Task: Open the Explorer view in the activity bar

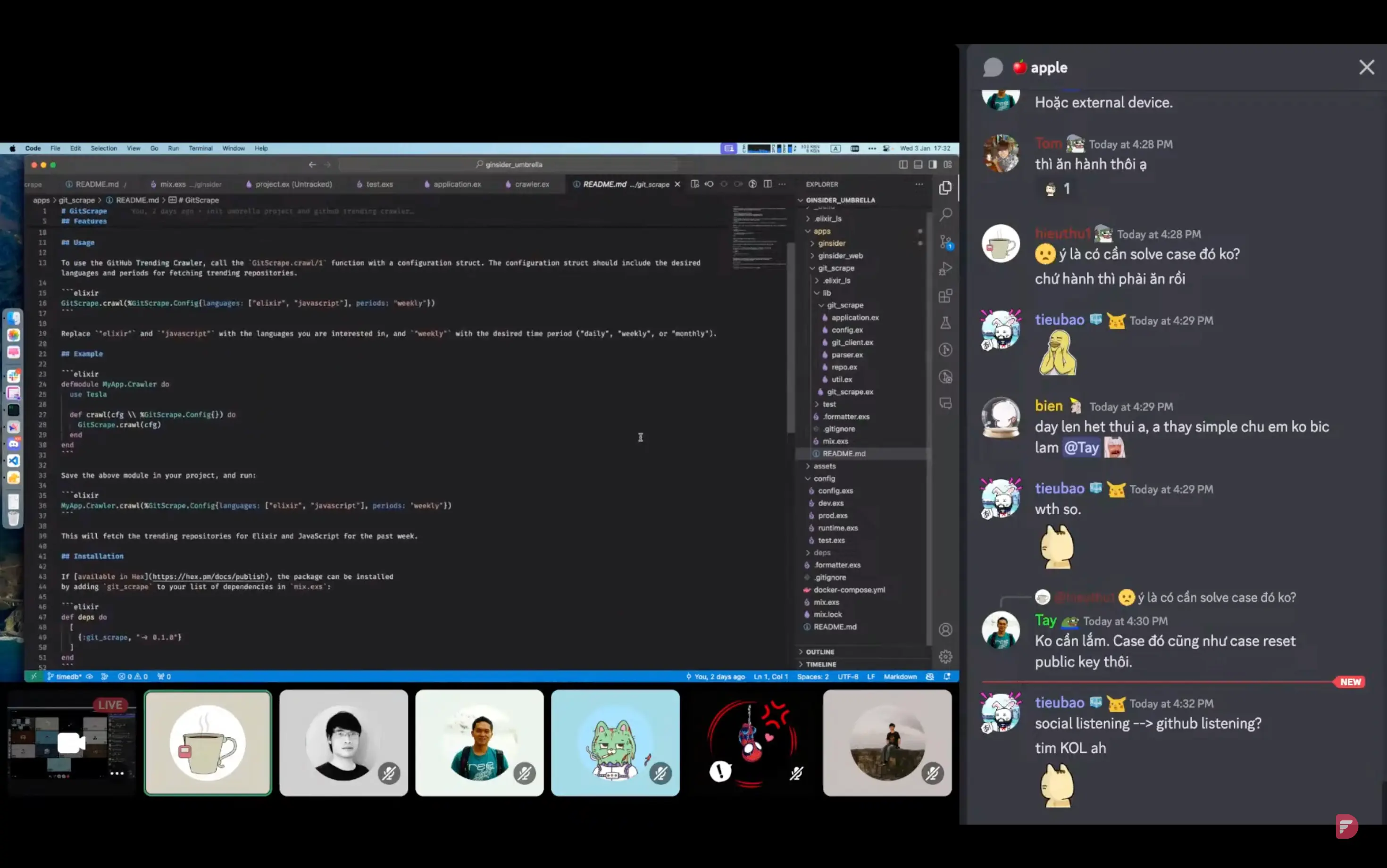Action: pos(945,188)
